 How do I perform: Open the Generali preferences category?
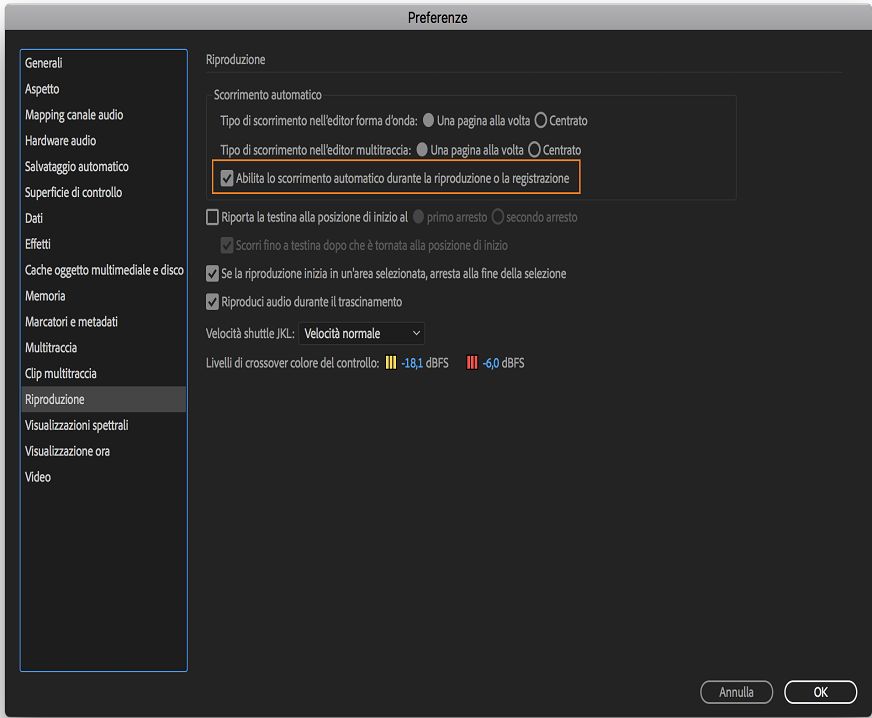[44, 63]
